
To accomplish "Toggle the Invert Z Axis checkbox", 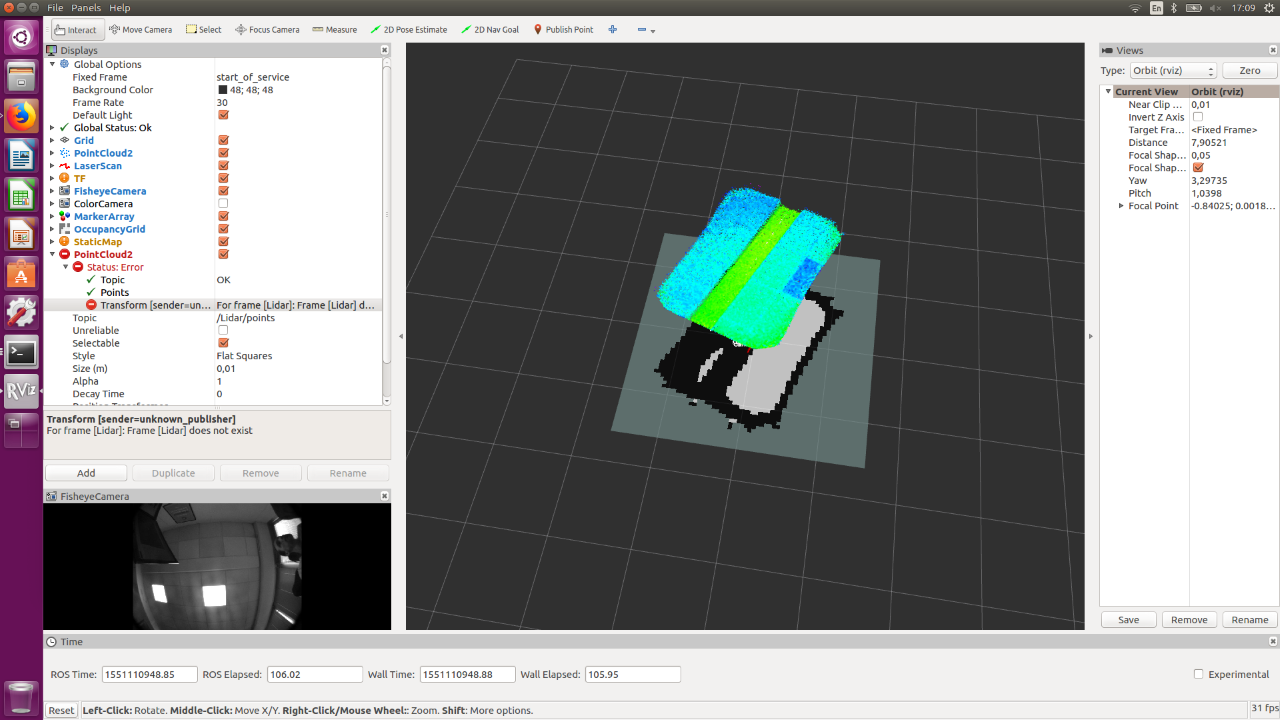I will pos(1198,117).
